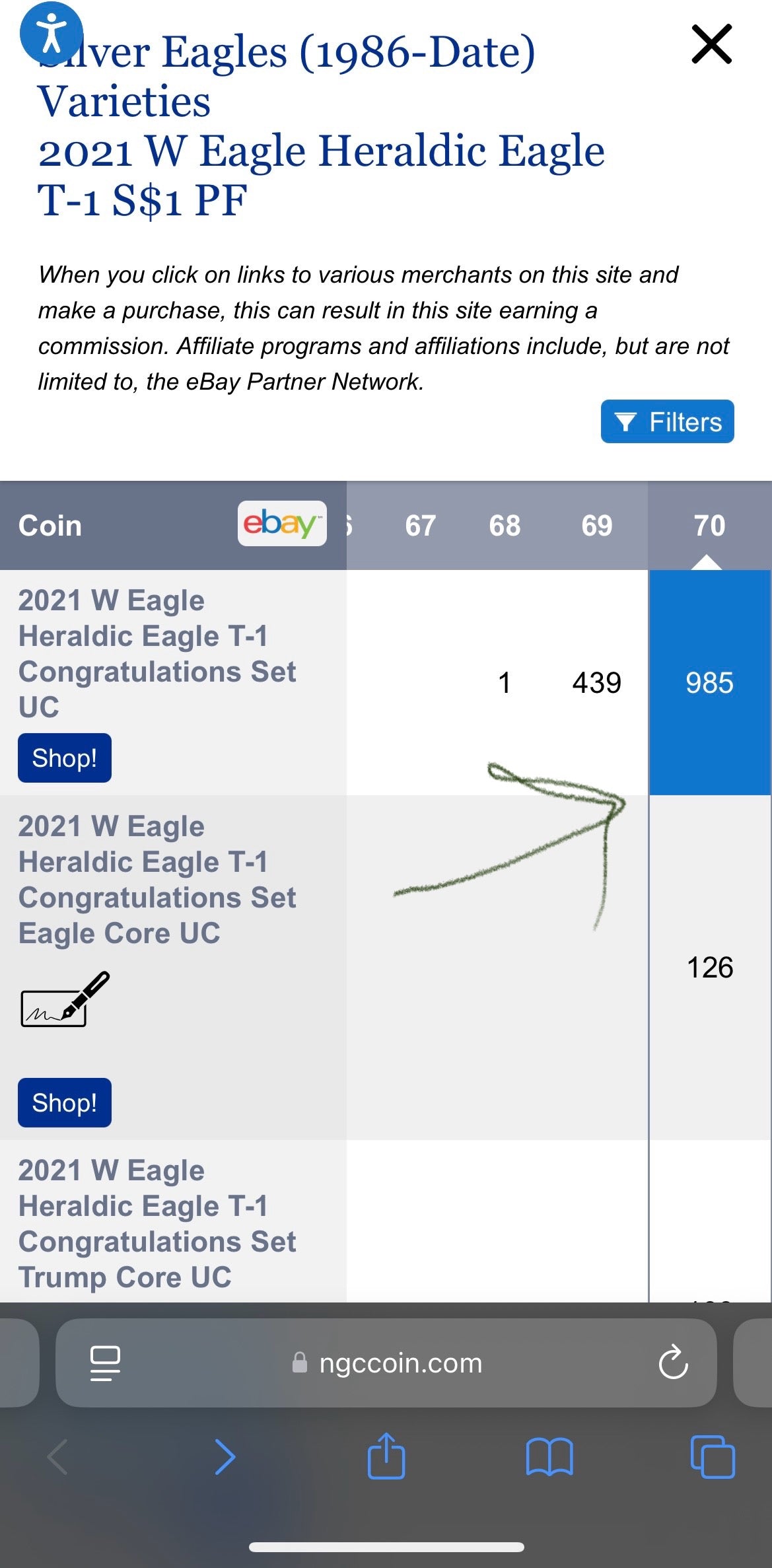
Task: Sort by the grade 70 column
Action: point(709,526)
